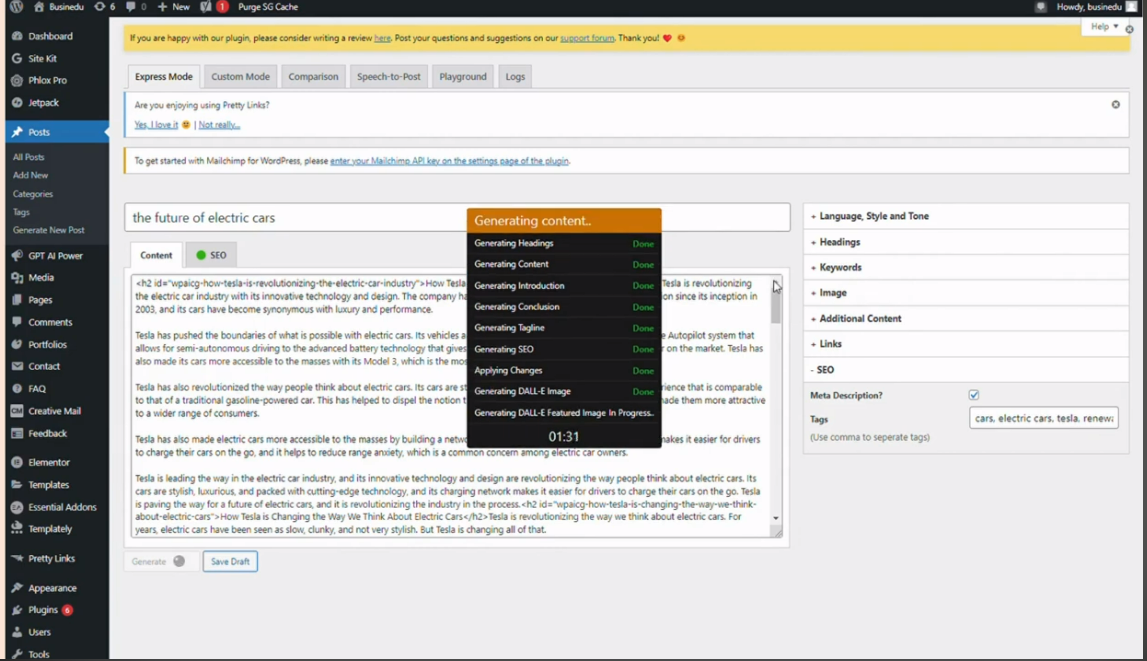Open the Dashboard sidebar item
The width and height of the screenshot is (1147, 661).
50,36
